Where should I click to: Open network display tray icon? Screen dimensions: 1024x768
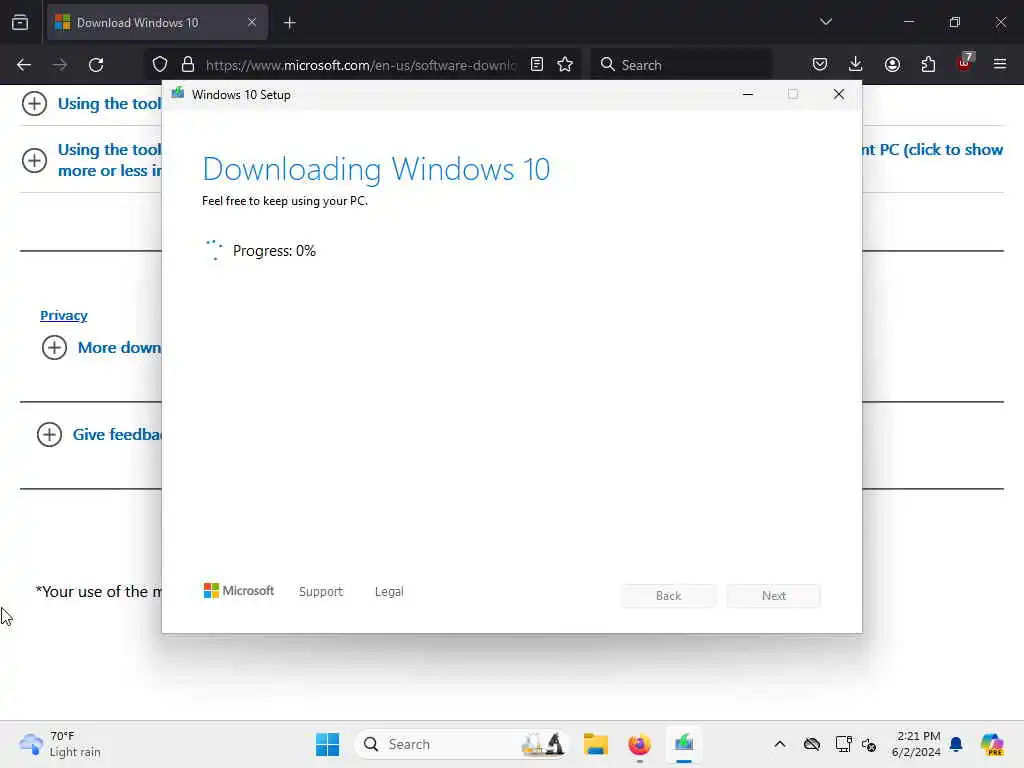click(843, 744)
